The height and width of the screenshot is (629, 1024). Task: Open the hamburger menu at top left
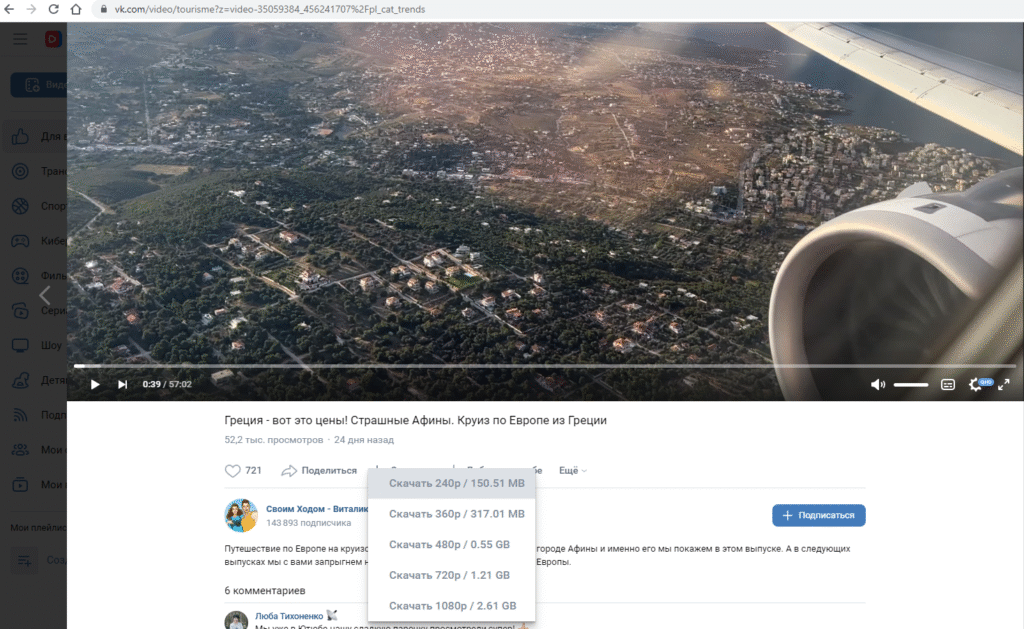(x=19, y=38)
